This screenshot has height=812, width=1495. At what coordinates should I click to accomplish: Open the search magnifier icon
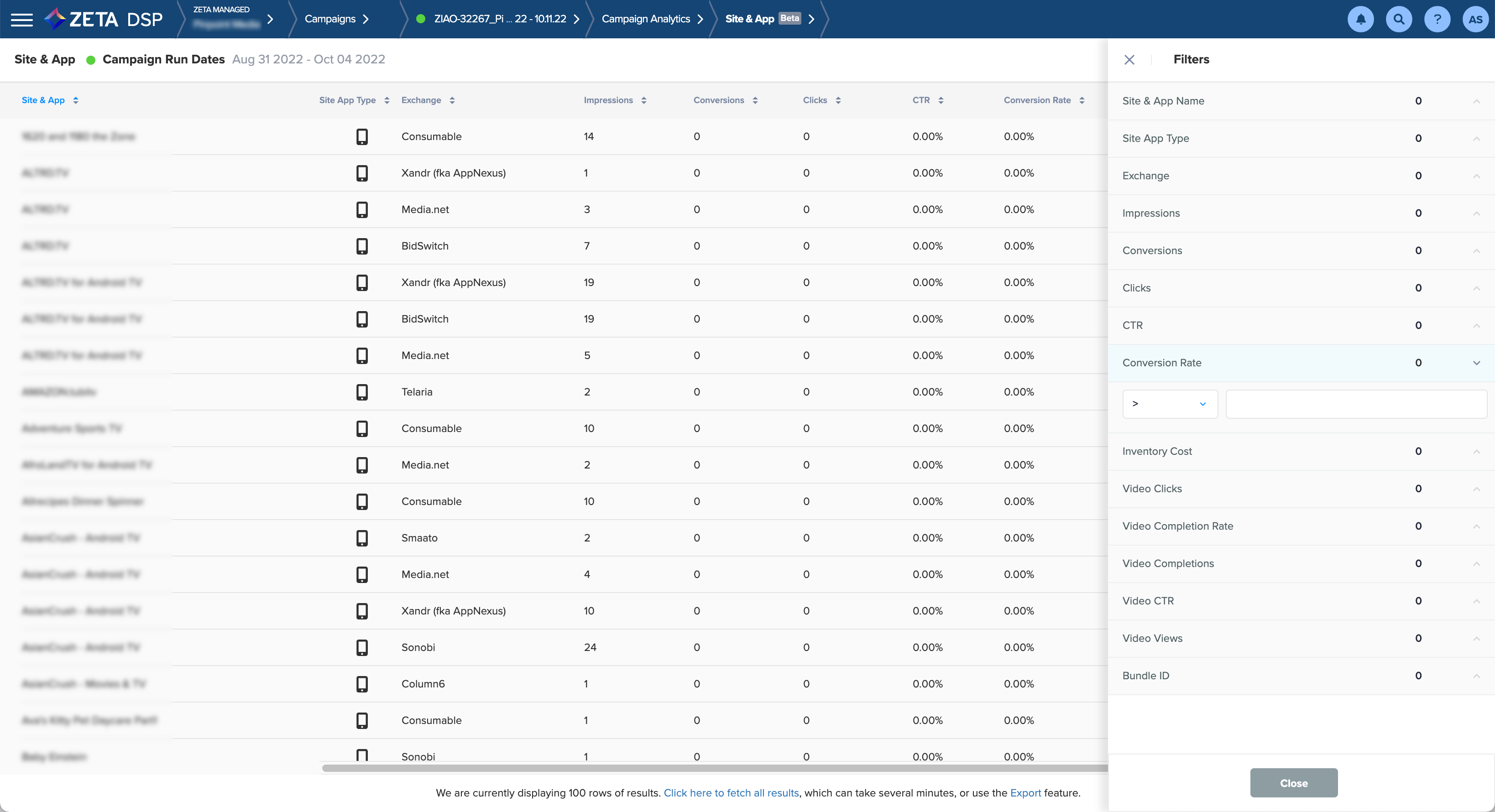(x=1399, y=19)
